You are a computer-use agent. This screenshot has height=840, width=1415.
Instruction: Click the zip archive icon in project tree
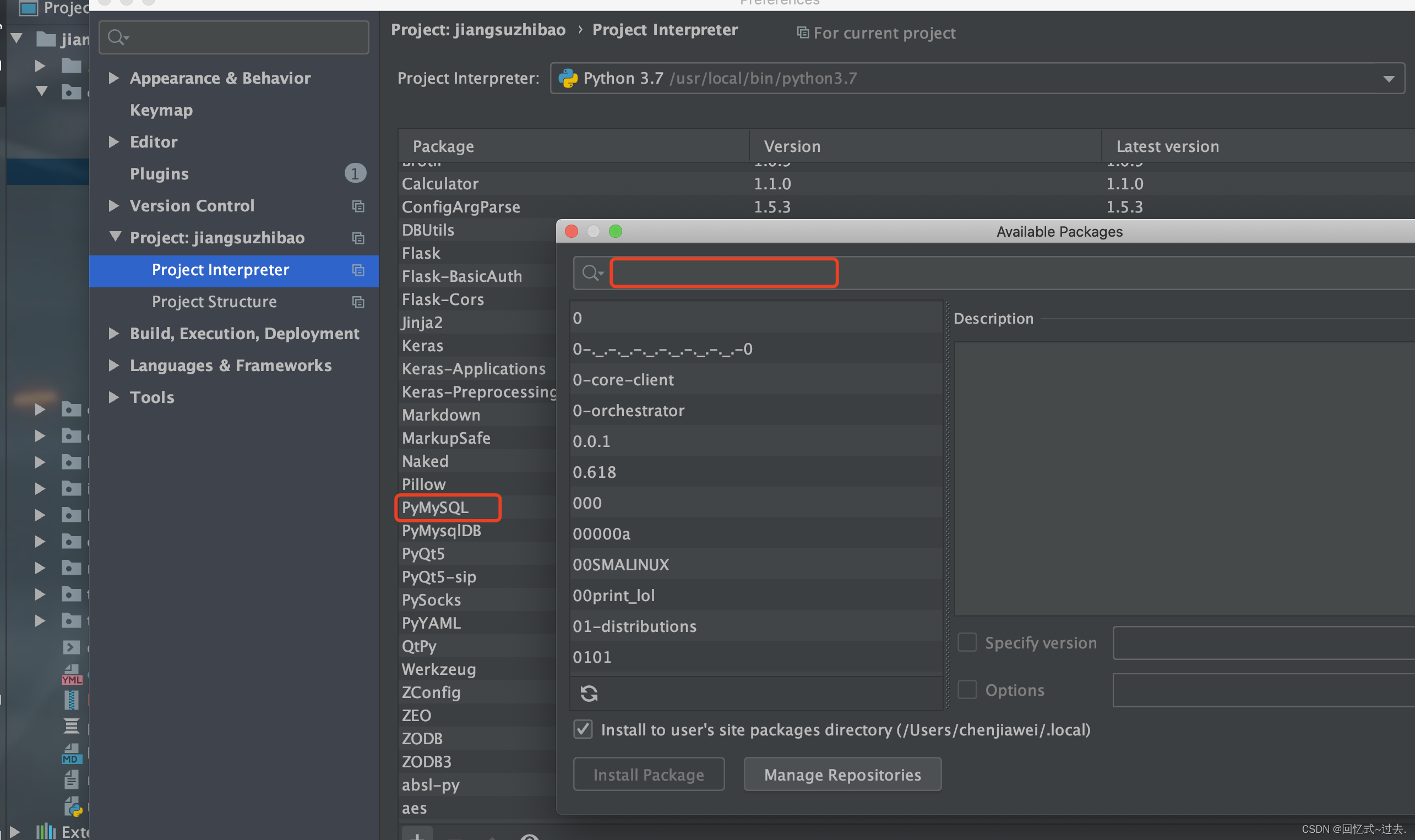(72, 701)
